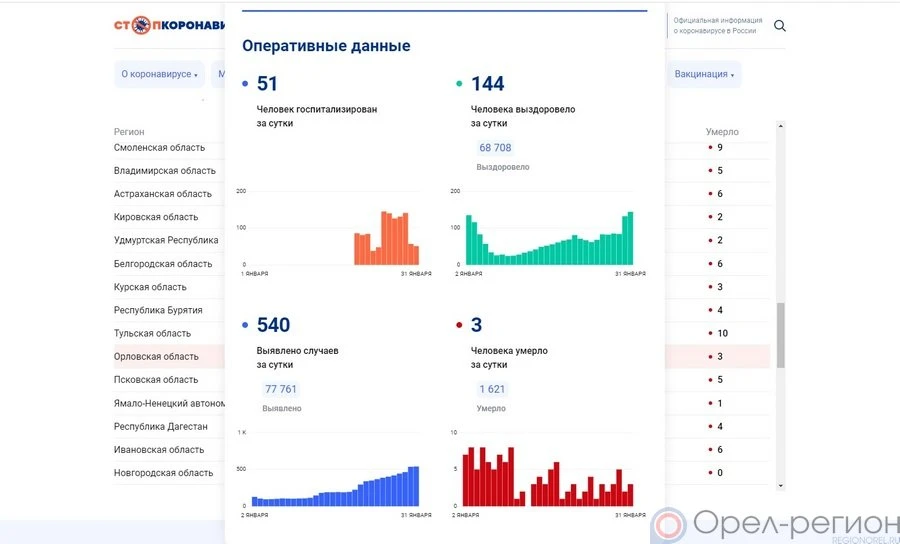Click the 77 761 detected total badge
Screen dimensions: 900x544
pyautogui.click(x=280, y=389)
